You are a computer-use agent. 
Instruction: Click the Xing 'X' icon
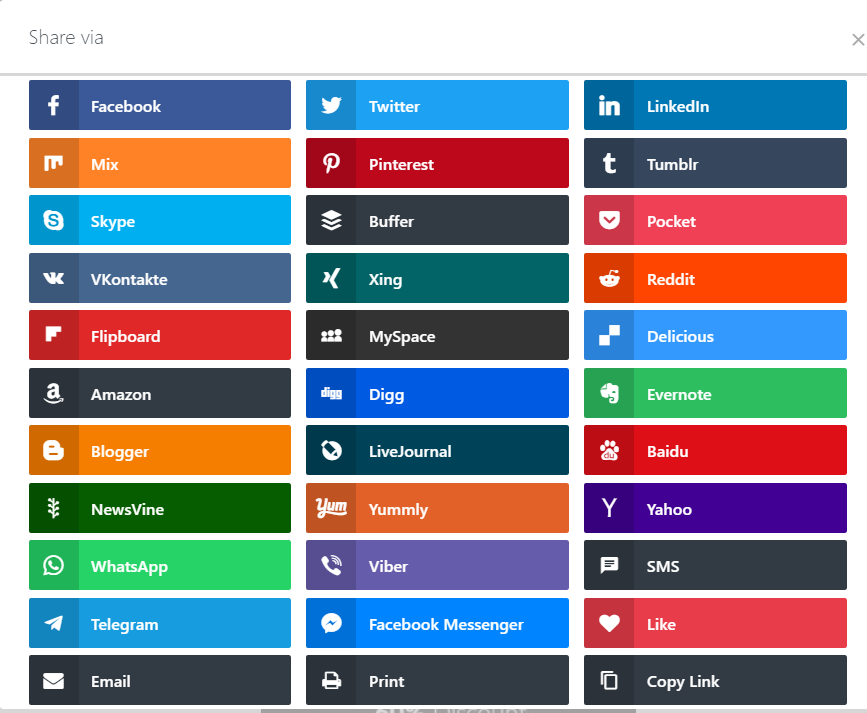[331, 278]
